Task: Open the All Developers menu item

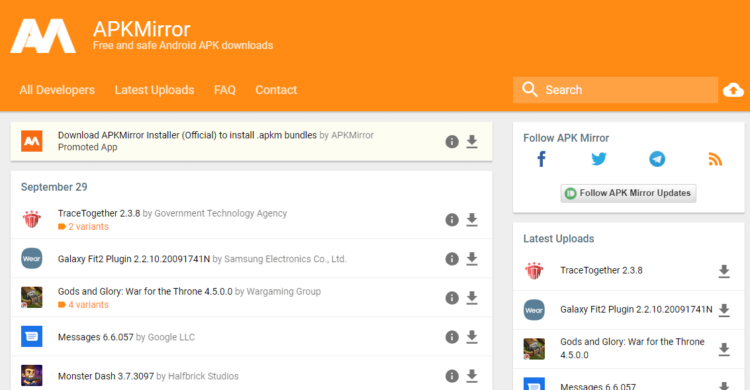Action: coord(57,90)
